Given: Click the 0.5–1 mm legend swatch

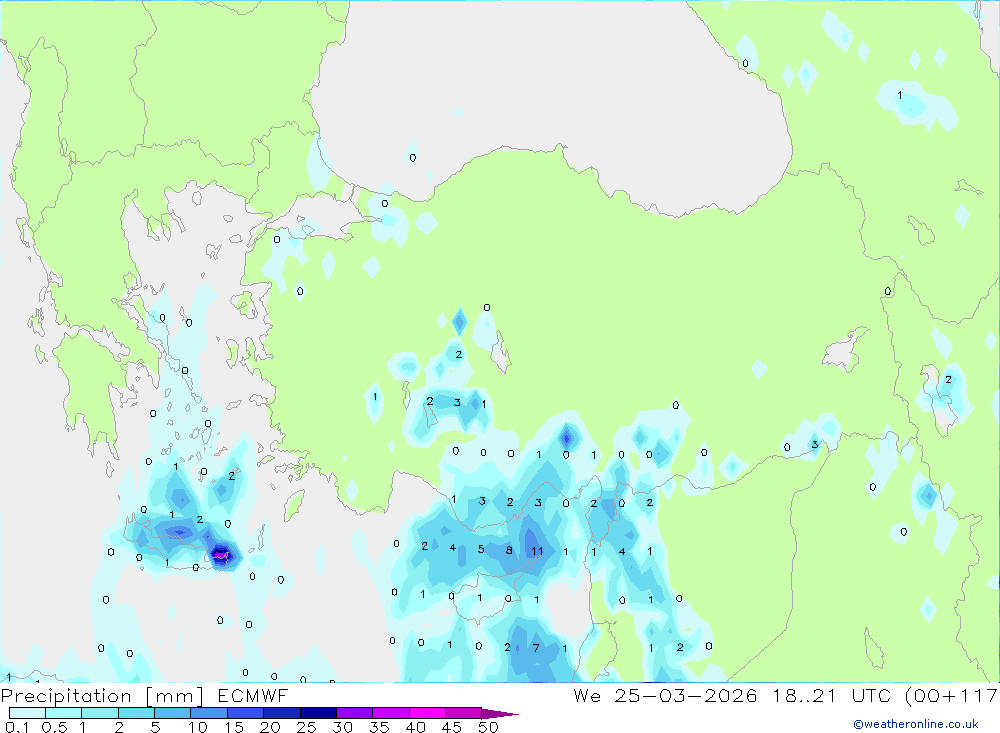Looking at the screenshot, I should [x=64, y=713].
